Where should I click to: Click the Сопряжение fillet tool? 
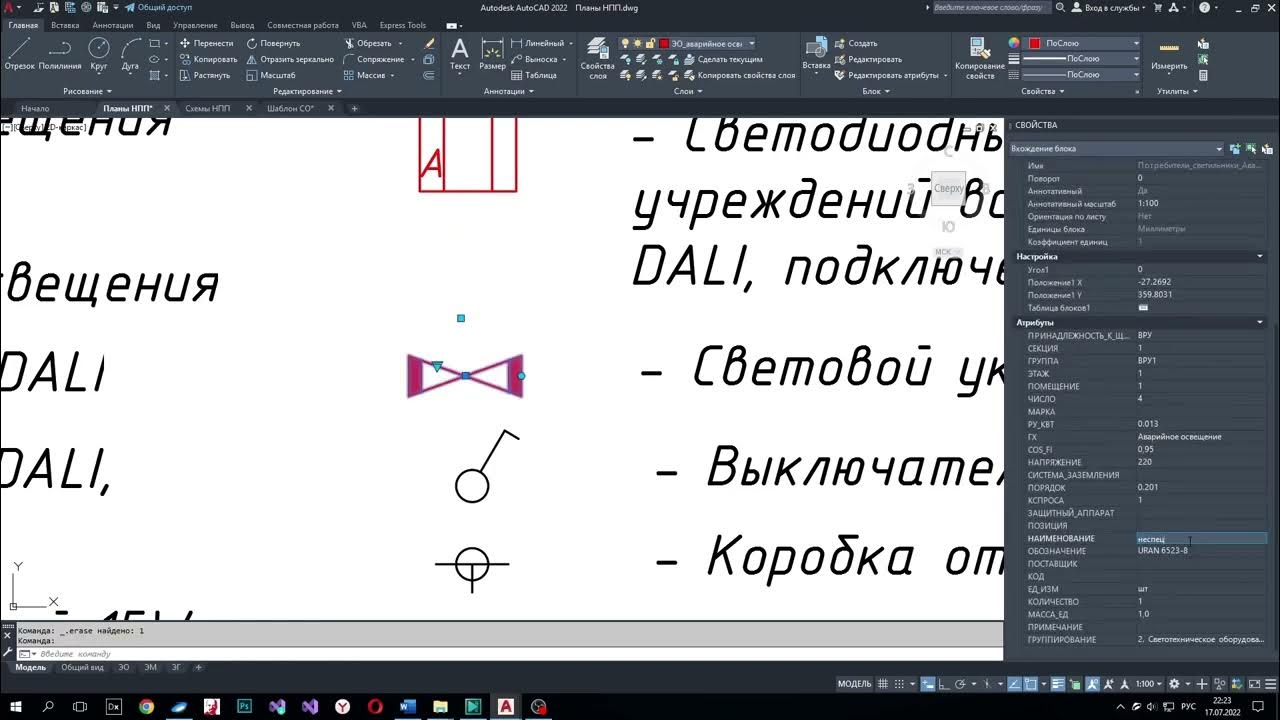pos(372,59)
